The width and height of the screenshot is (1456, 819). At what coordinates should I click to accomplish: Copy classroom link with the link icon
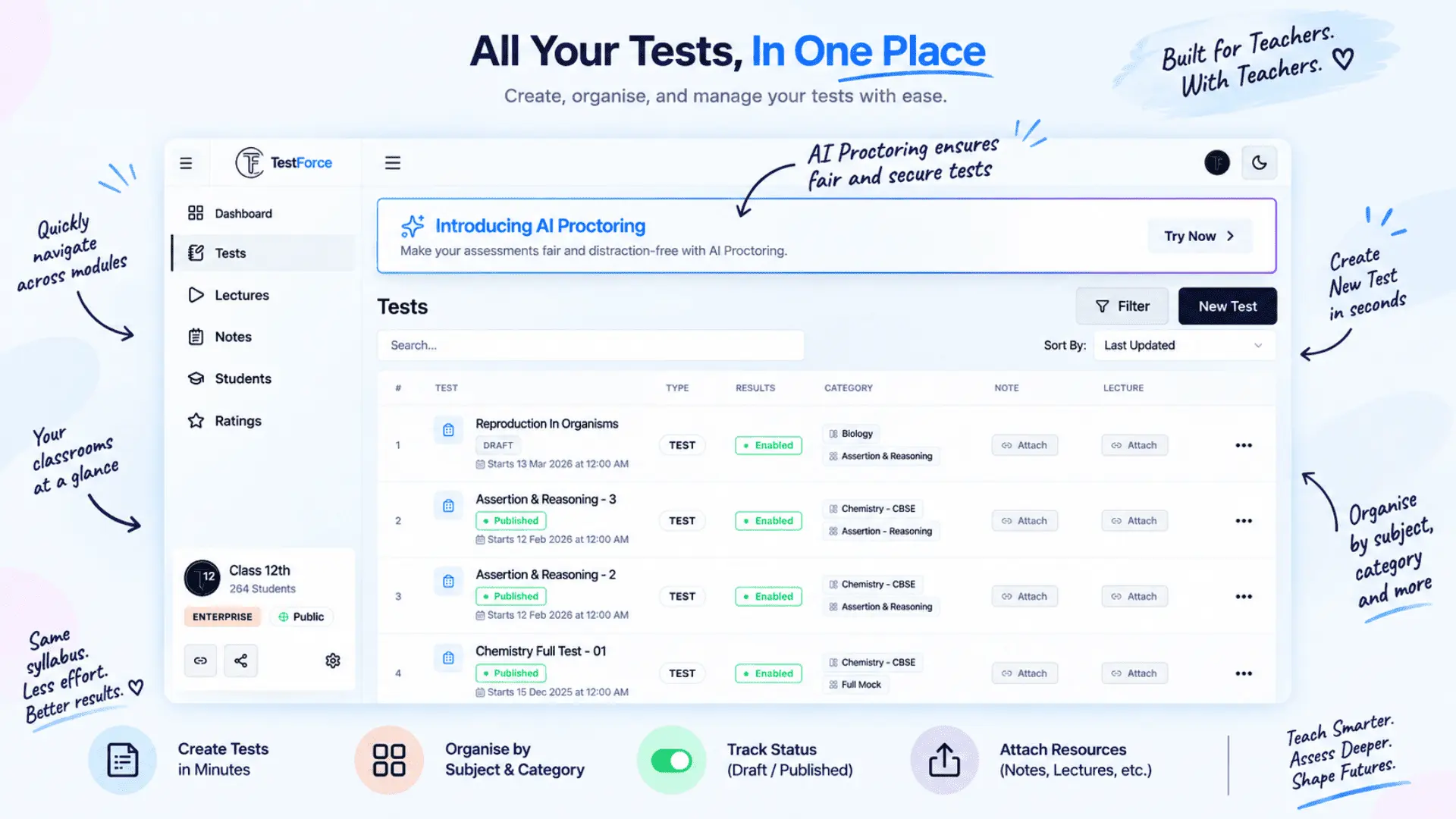[x=200, y=661]
